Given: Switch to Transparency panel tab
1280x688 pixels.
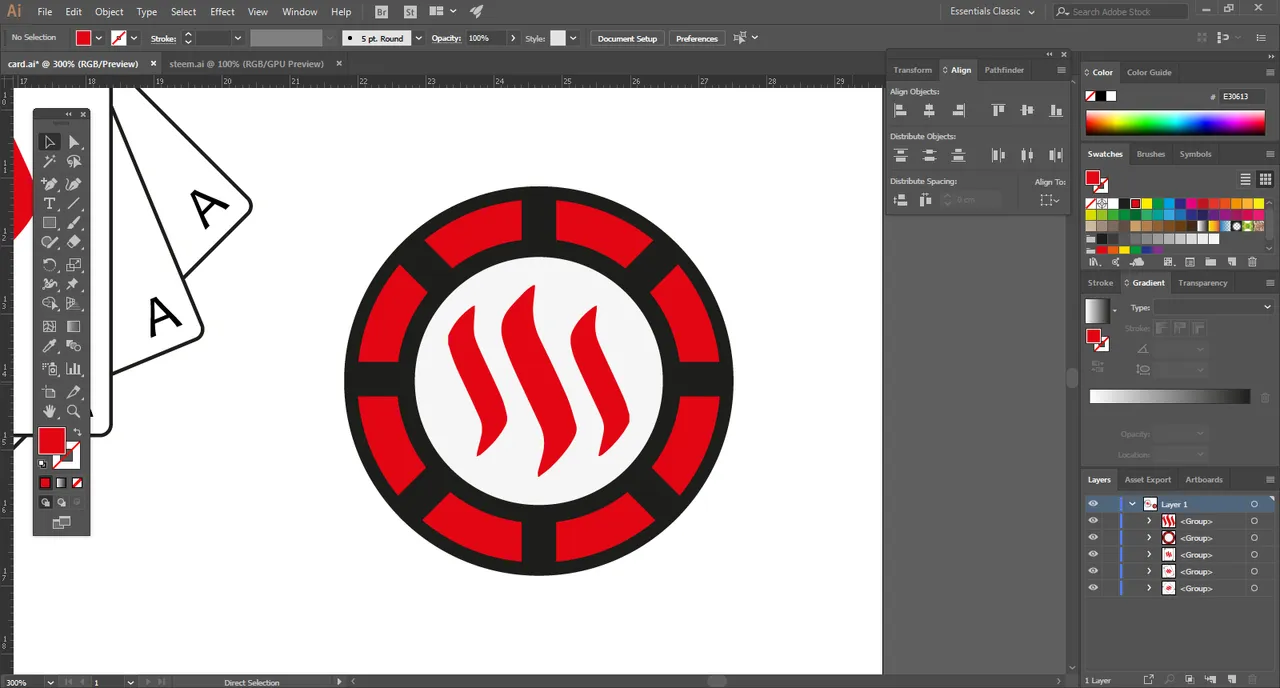Looking at the screenshot, I should pyautogui.click(x=1202, y=283).
